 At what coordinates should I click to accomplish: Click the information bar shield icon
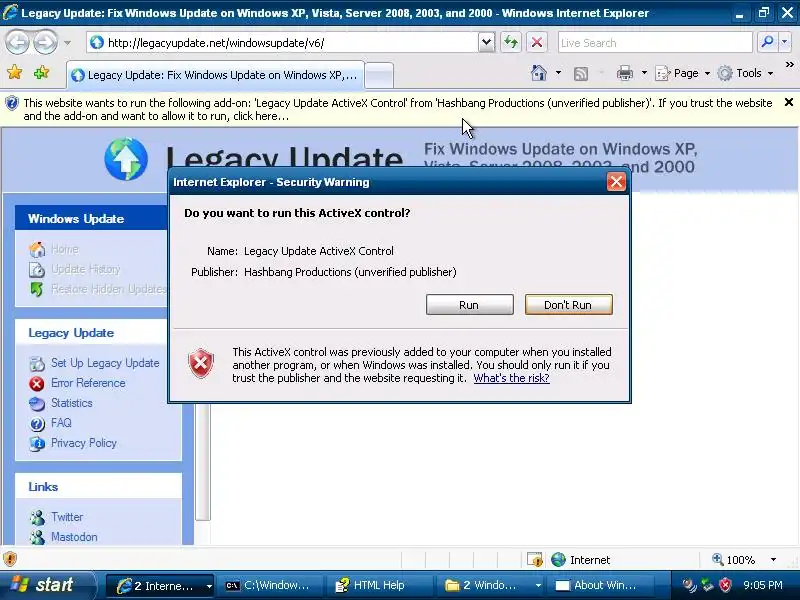(x=11, y=103)
